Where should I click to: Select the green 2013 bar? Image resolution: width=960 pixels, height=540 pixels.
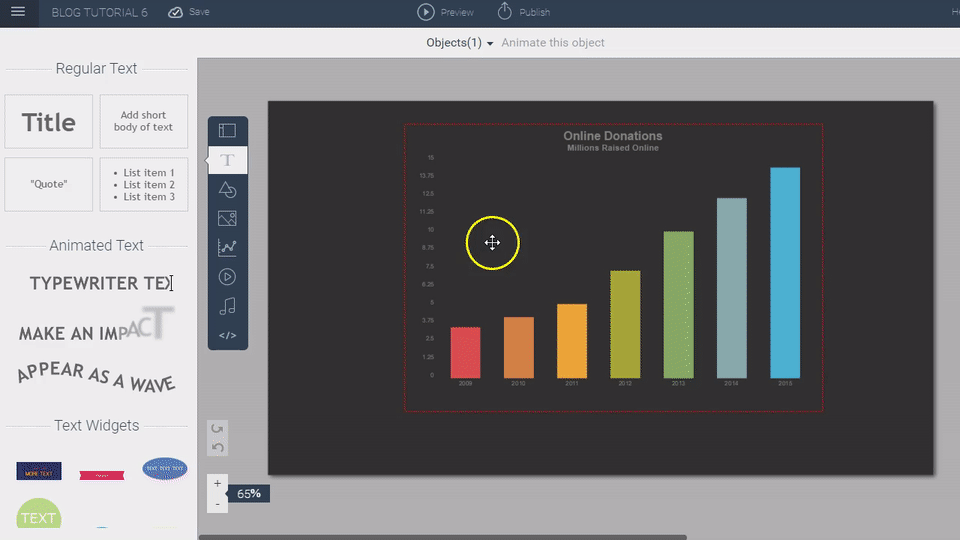coord(678,305)
